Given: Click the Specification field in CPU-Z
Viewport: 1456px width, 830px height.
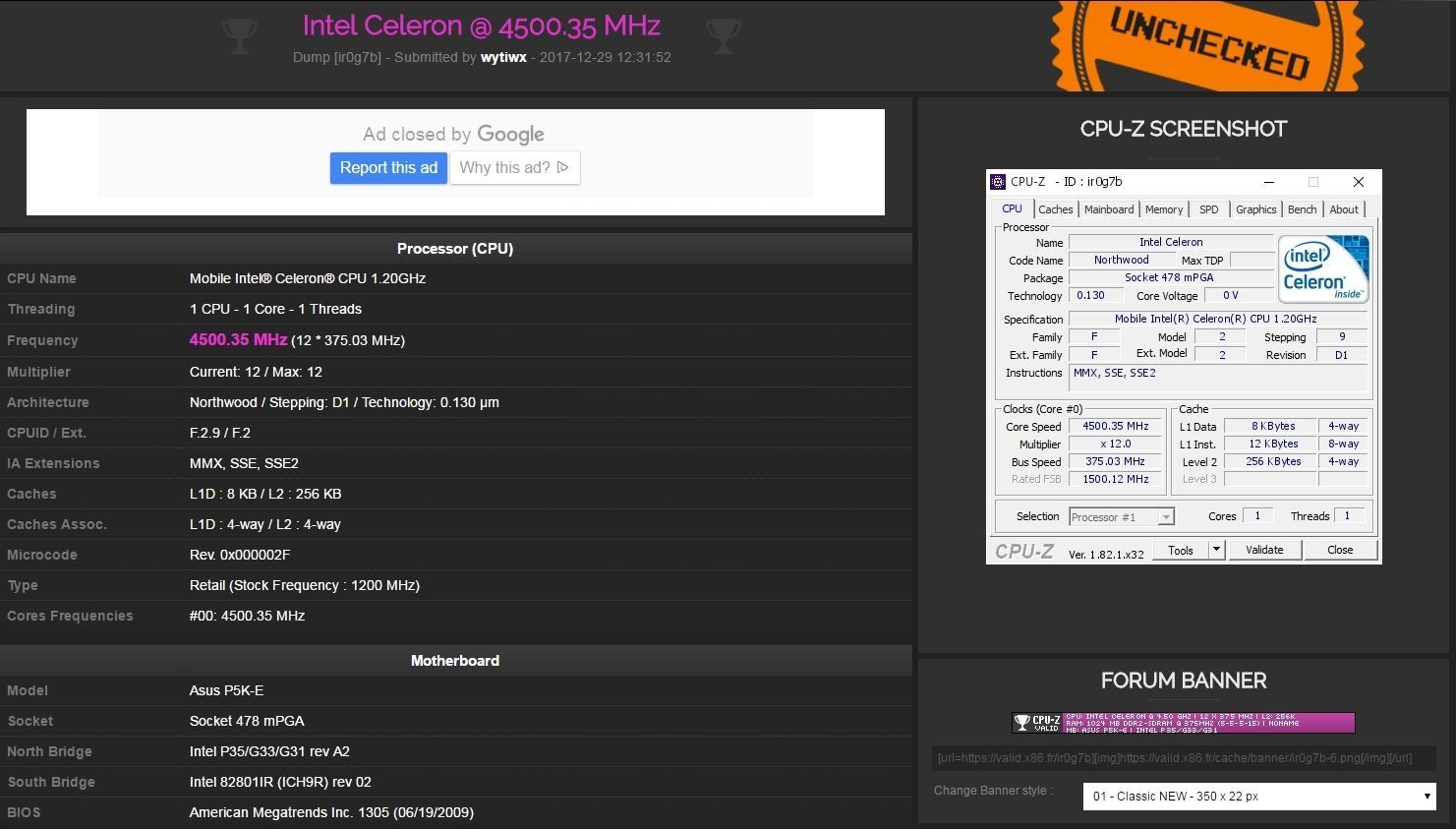Looking at the screenshot, I should pyautogui.click(x=1218, y=319).
